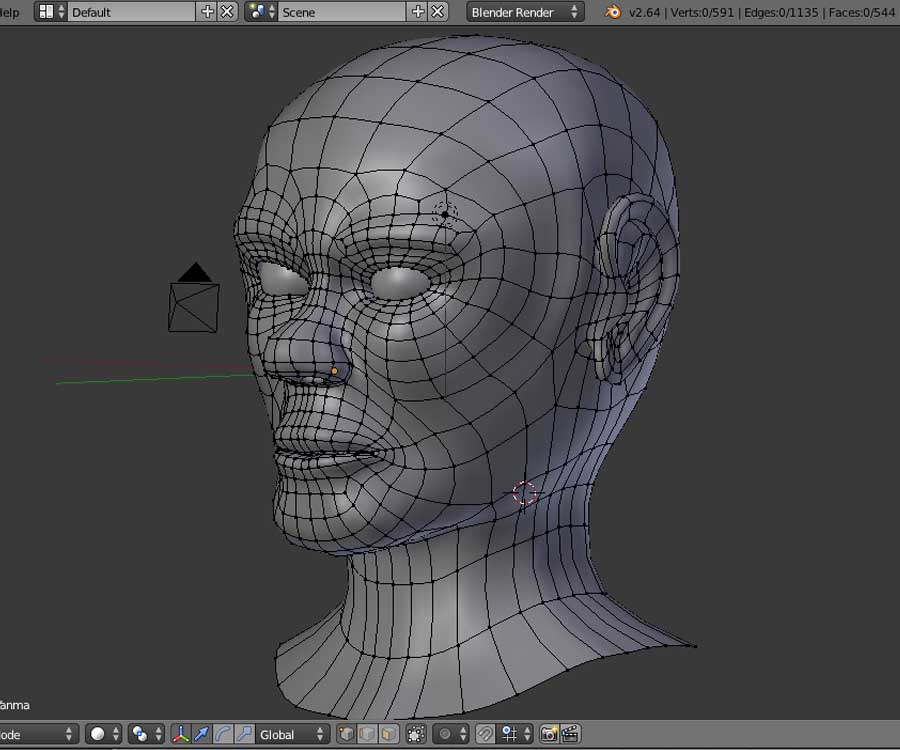Open the Global transform orientation dropdown

(x=293, y=734)
